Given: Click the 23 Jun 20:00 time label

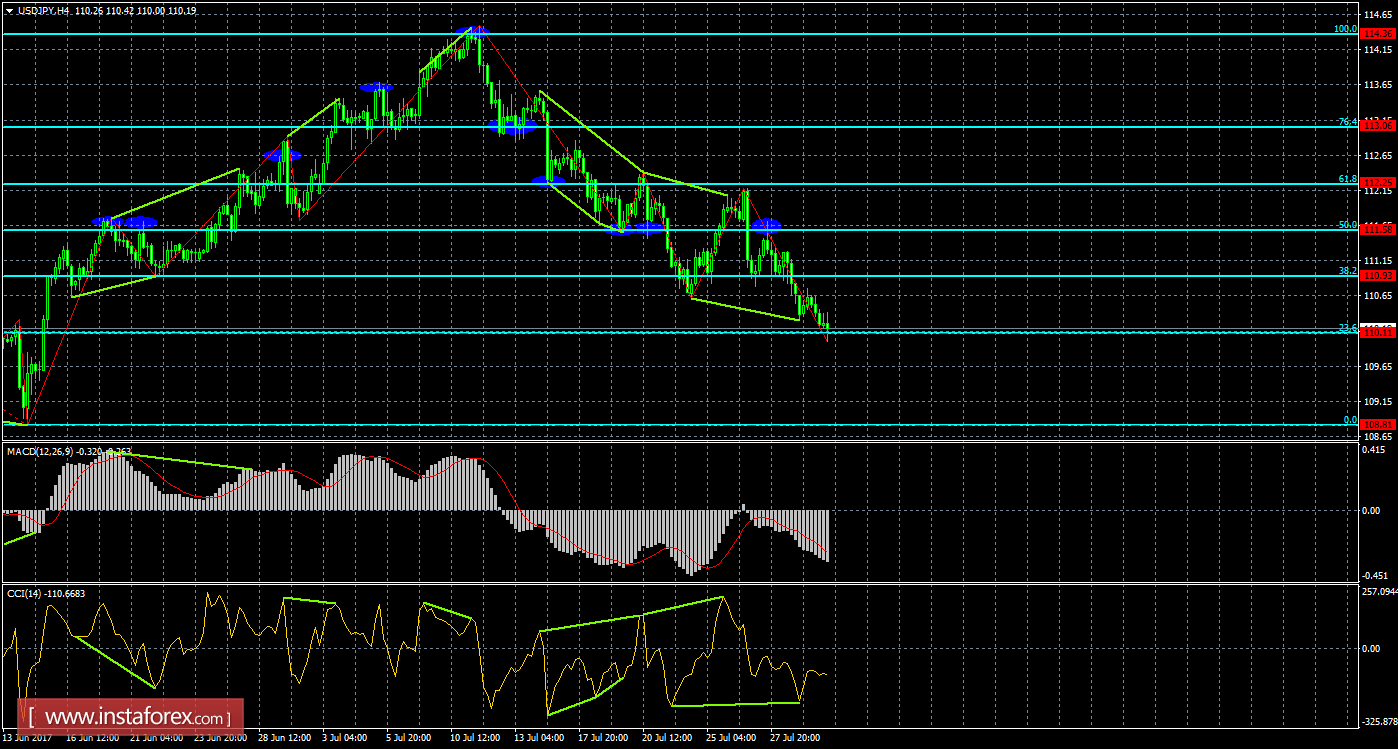Looking at the screenshot, I should [x=221, y=738].
